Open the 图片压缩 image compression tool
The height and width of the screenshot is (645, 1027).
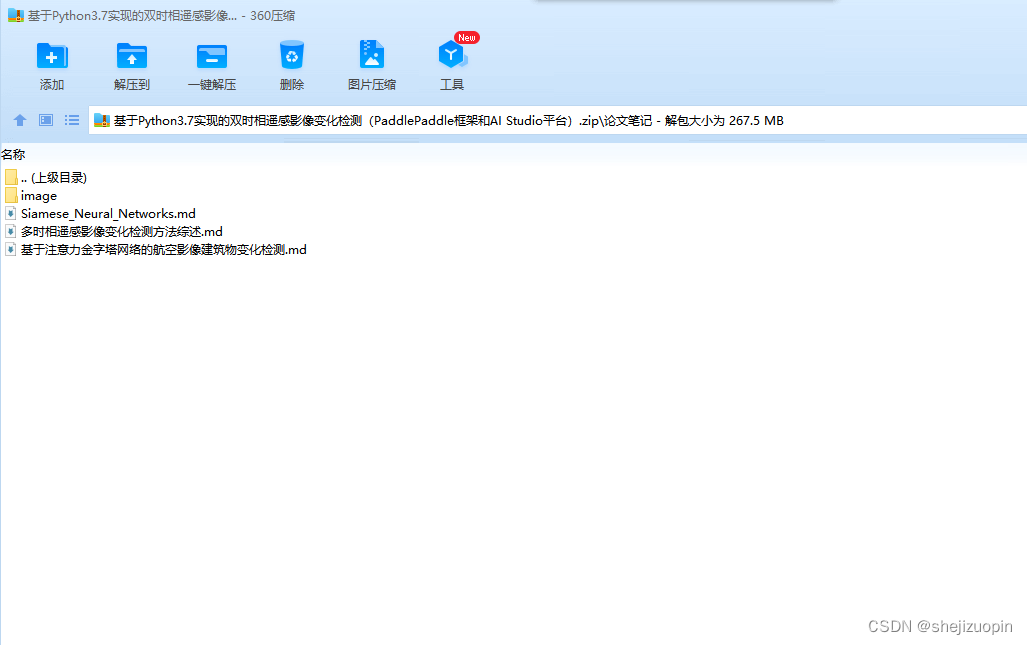[x=371, y=62]
